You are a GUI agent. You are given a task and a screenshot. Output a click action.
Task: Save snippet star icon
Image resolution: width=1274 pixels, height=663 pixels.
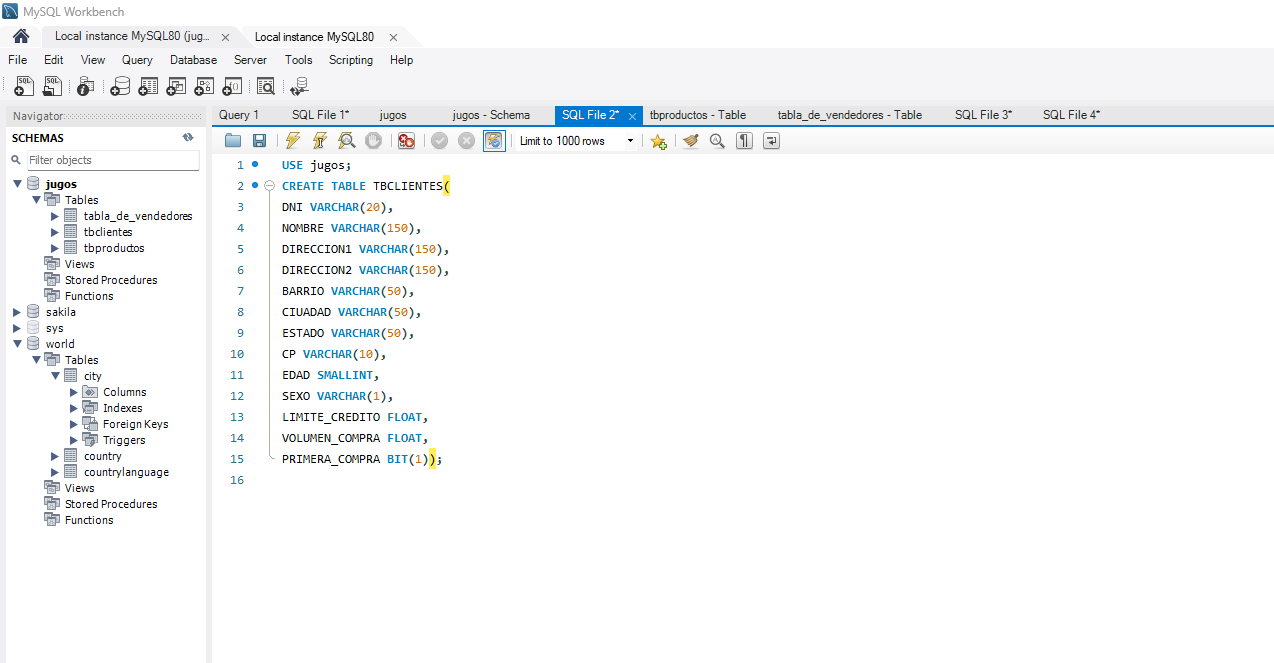tap(658, 141)
